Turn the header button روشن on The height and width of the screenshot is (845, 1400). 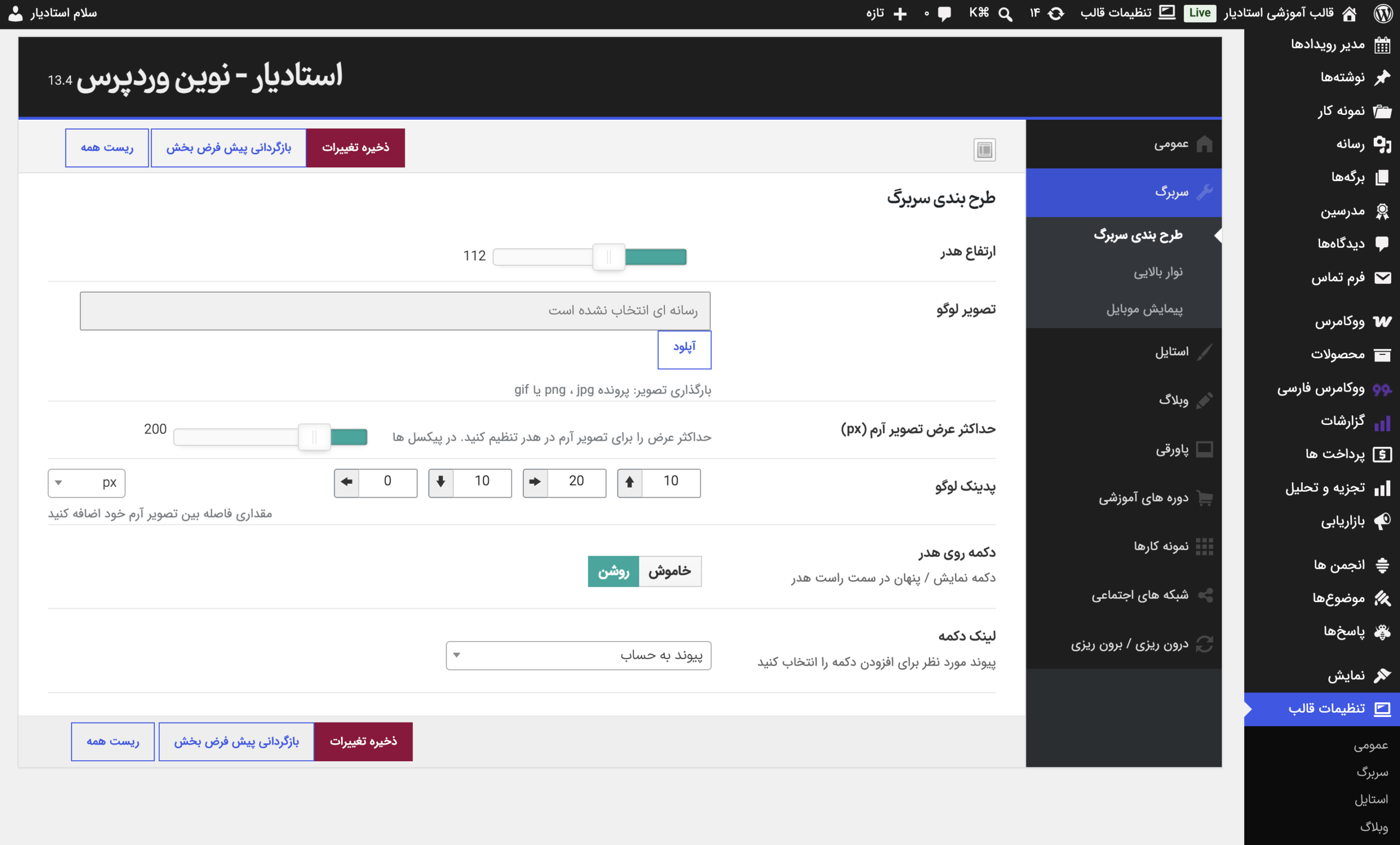(x=613, y=571)
